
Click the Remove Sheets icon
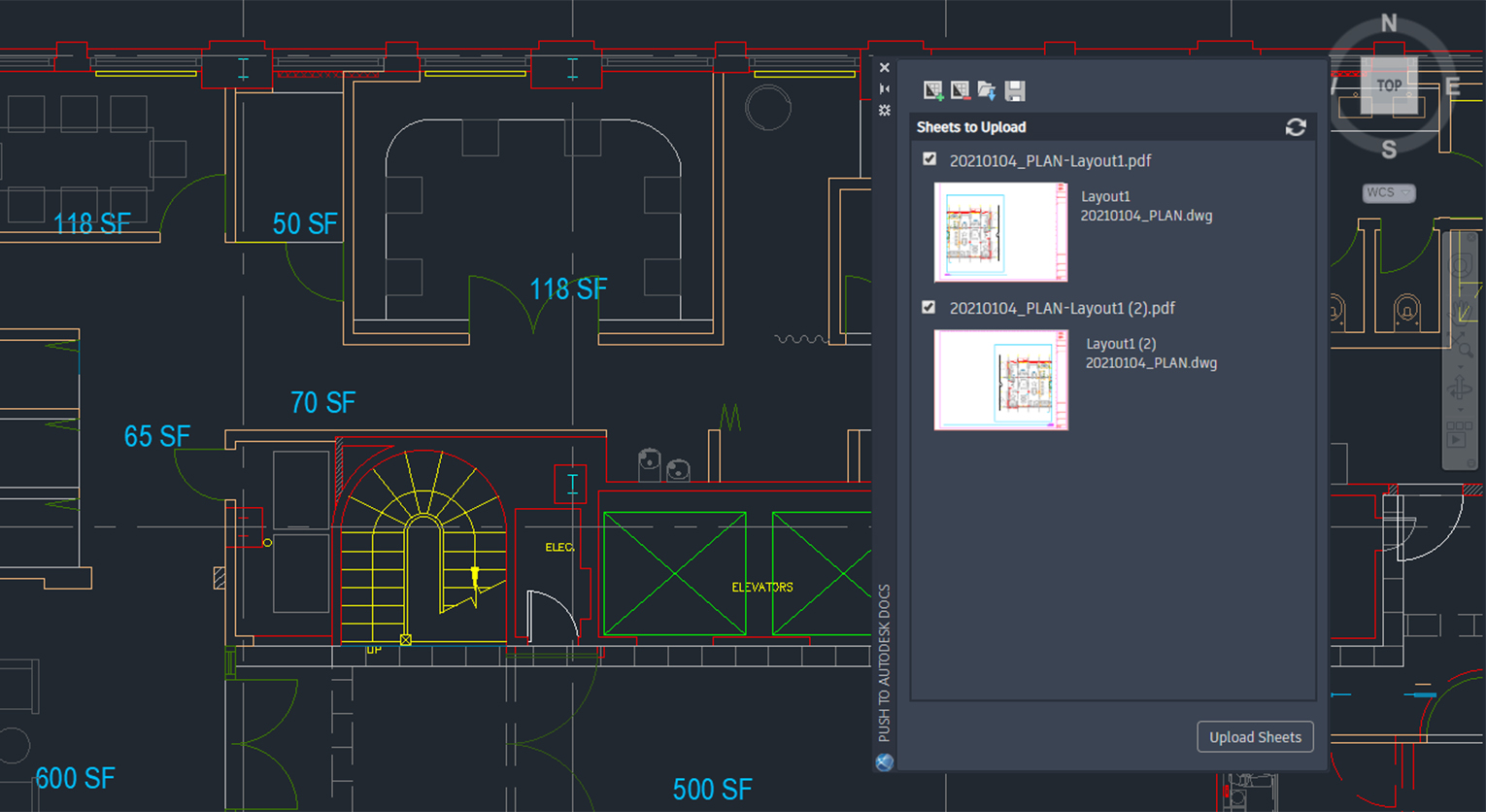click(x=960, y=90)
